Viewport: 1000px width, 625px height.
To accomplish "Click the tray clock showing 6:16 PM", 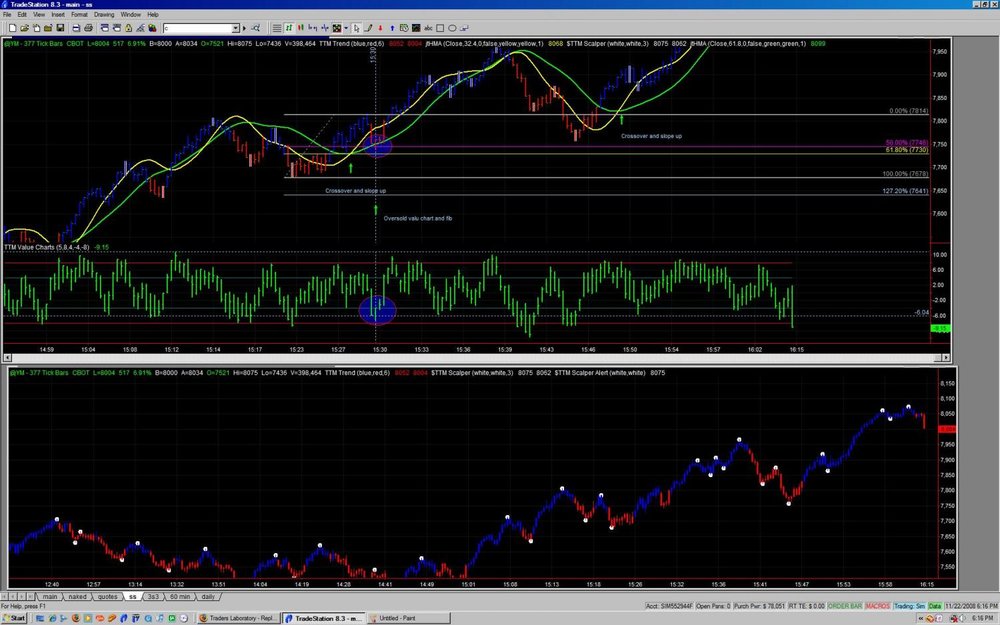I will [983, 618].
